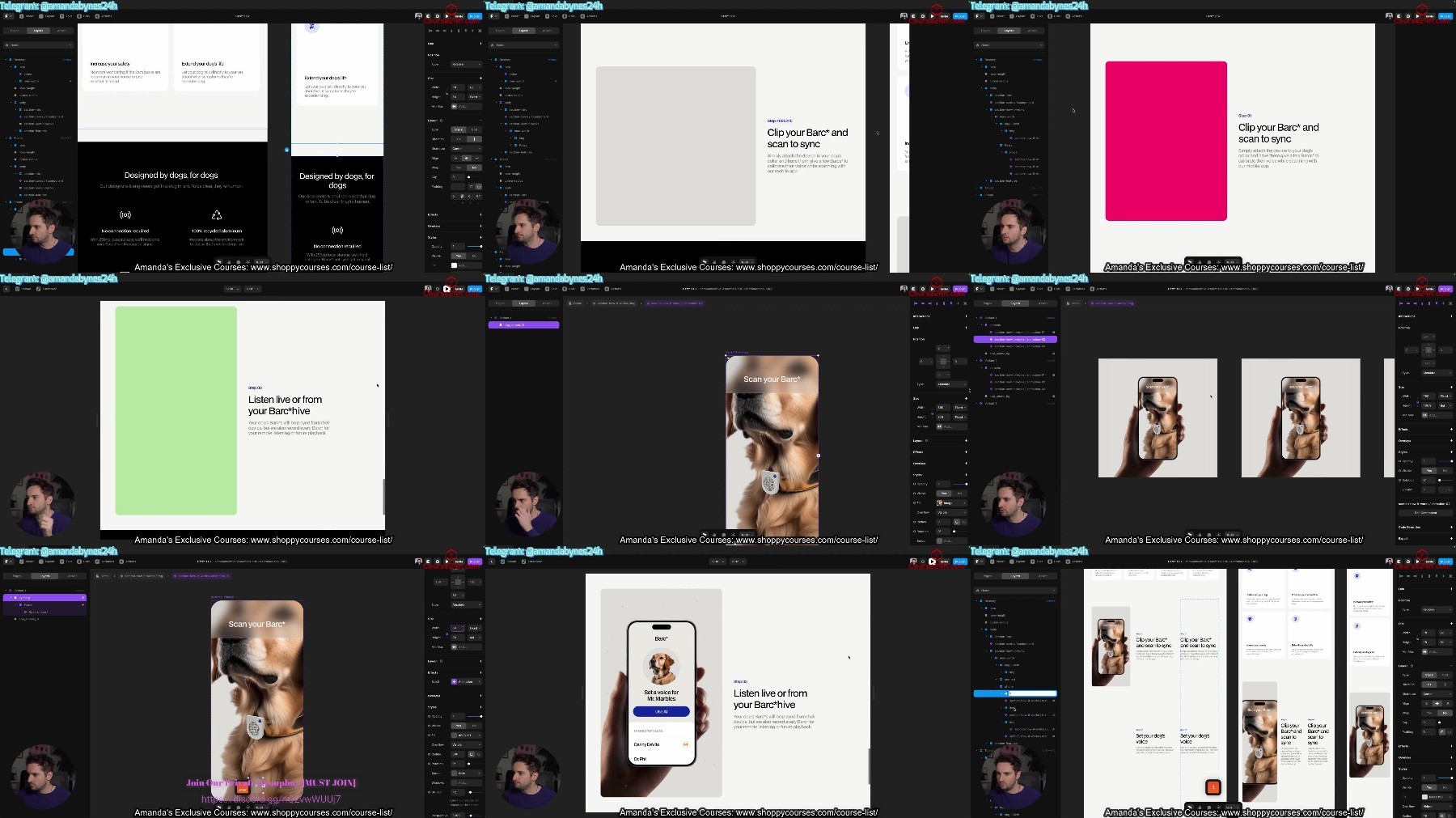Click blue layer rename field in orange-badge frame
This screenshot has height=818, width=1456.
tap(1033, 693)
